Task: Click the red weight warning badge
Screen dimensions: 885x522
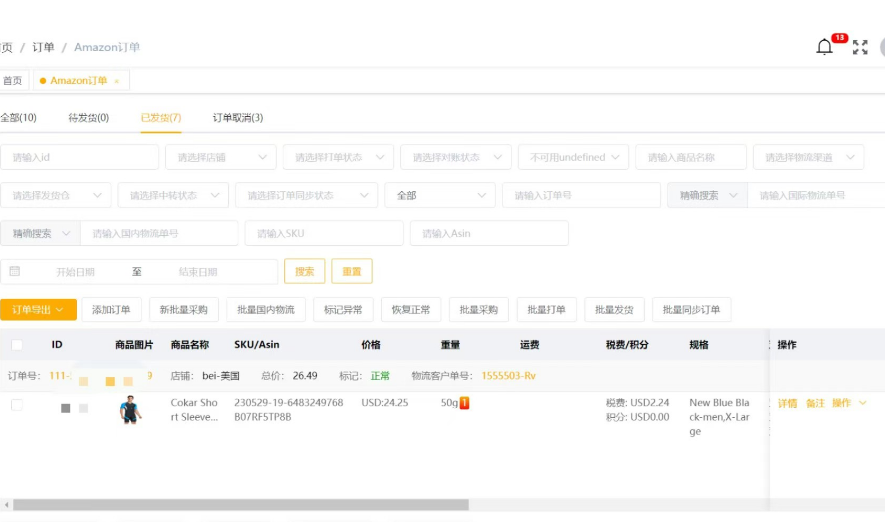Action: (x=465, y=403)
